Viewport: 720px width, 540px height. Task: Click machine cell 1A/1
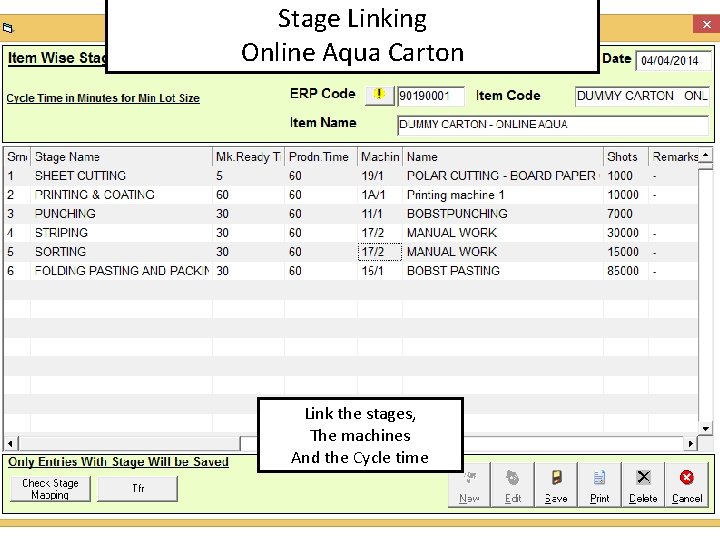[380, 195]
